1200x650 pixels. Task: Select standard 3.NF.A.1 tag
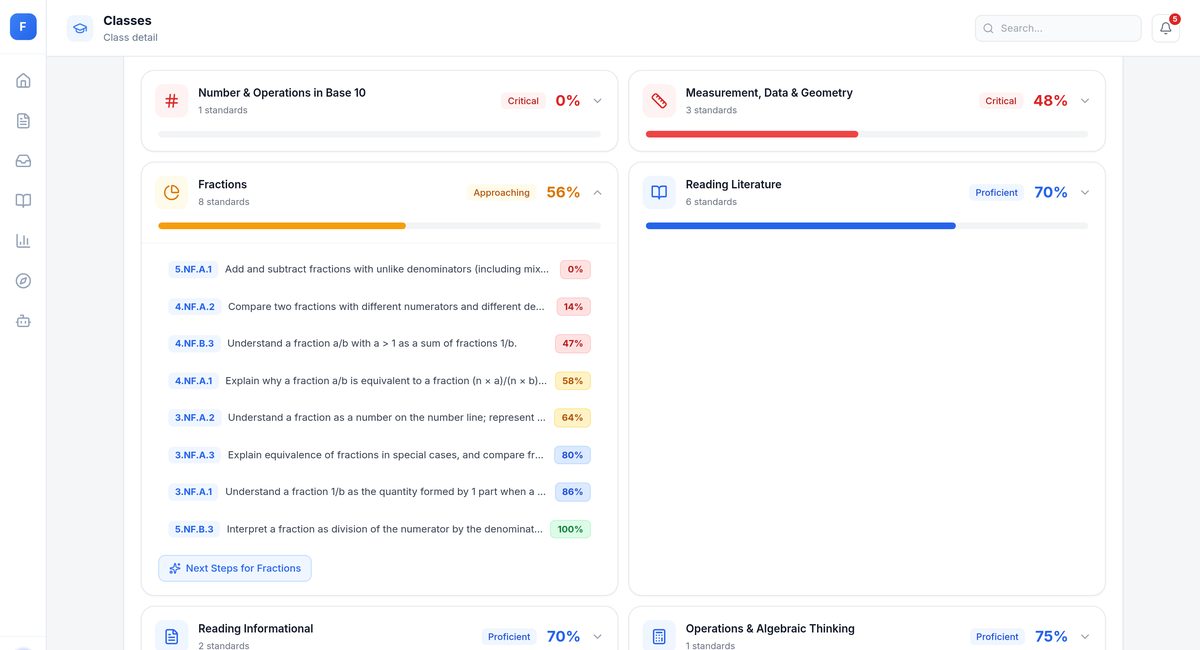point(193,491)
